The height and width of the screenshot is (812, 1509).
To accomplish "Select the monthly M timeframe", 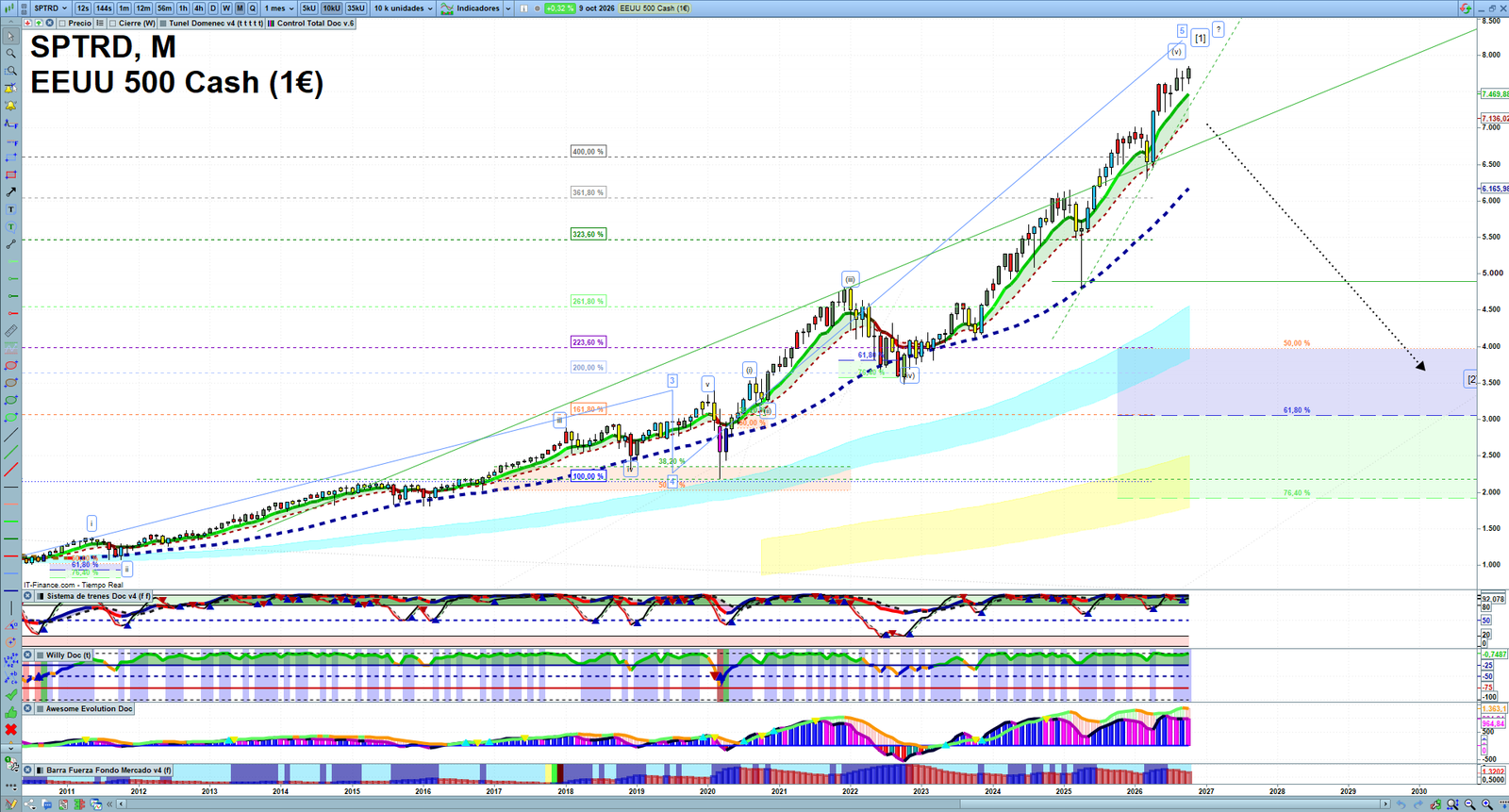I will click(240, 8).
